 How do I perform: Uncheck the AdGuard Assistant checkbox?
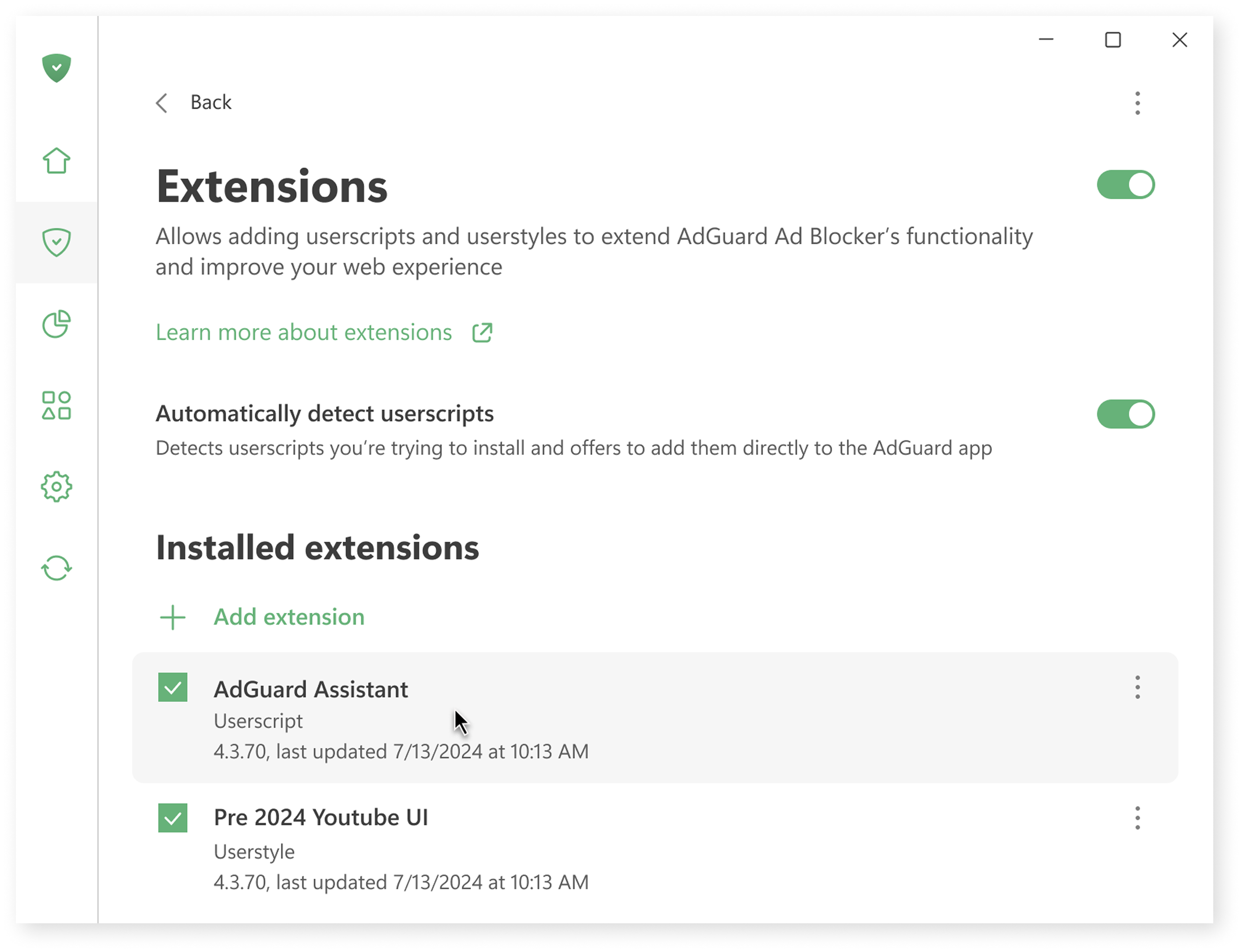(173, 687)
